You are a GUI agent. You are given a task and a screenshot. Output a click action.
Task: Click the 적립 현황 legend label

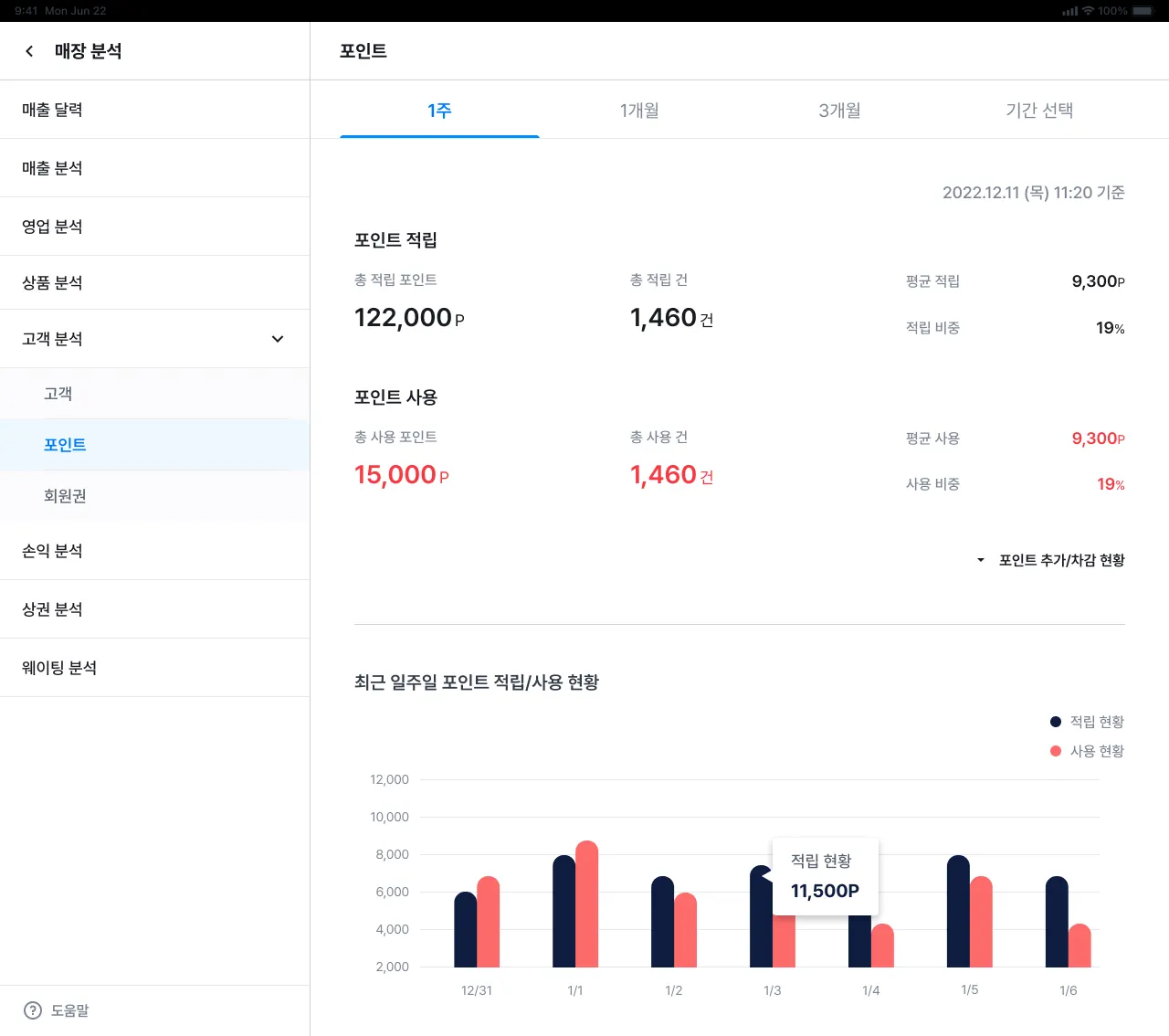pyautogui.click(x=1097, y=722)
